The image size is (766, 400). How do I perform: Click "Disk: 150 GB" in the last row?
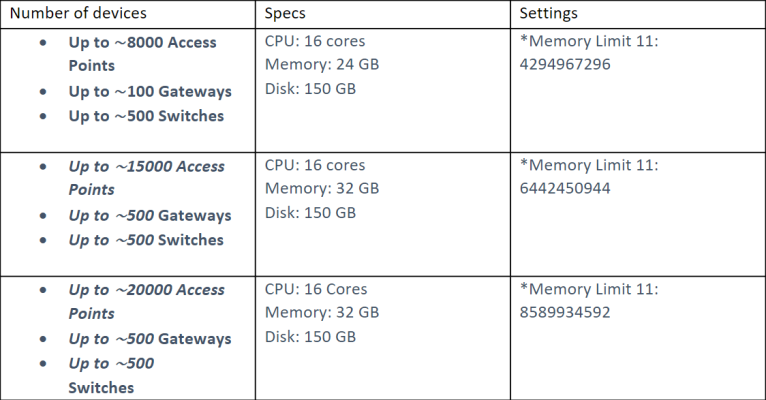pyautogui.click(x=310, y=337)
